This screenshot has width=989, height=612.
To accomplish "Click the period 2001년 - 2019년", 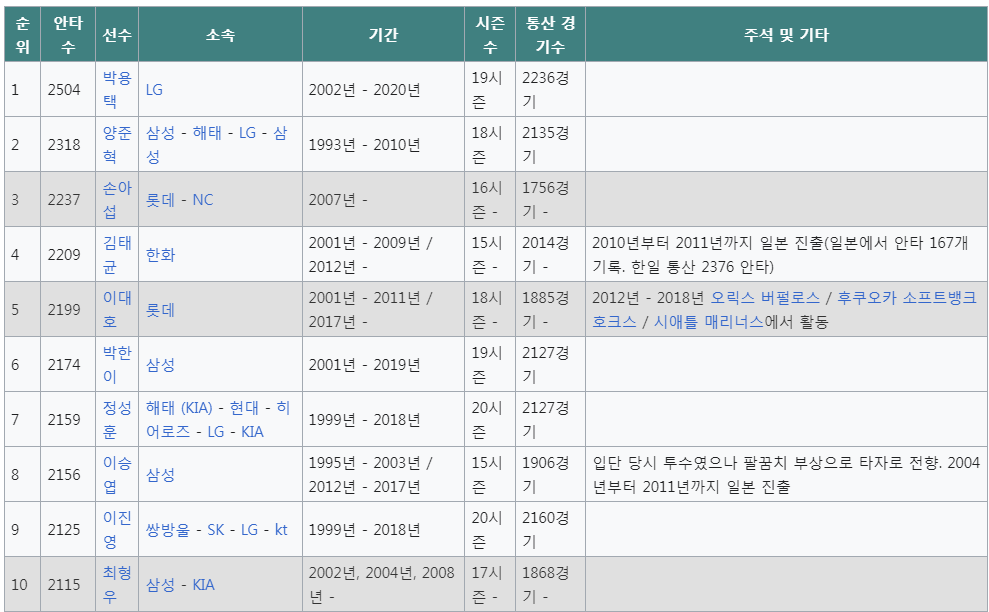I will (x=365, y=365).
